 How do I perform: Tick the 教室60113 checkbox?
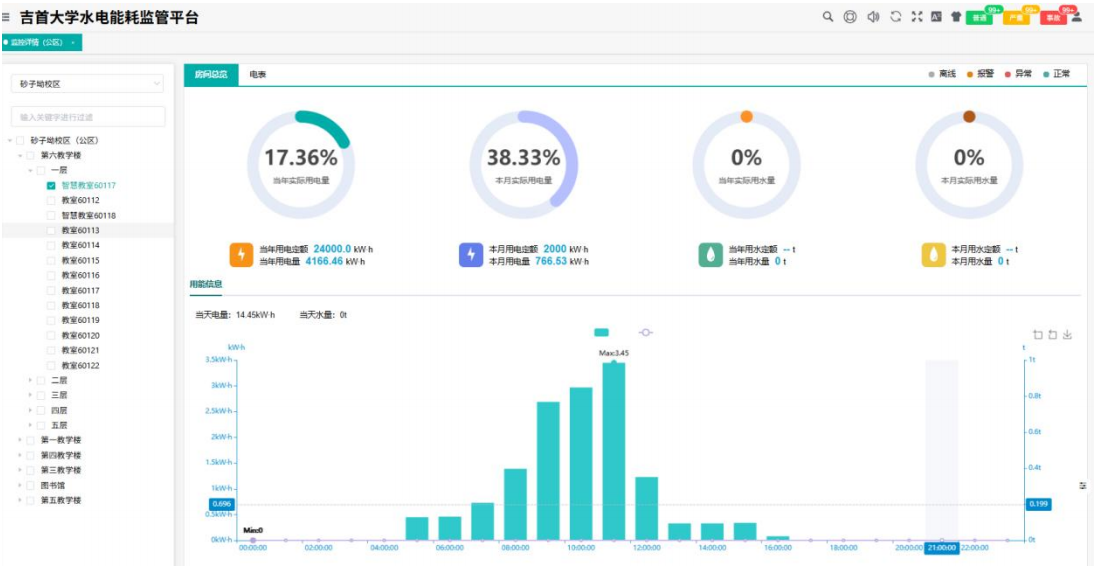51,230
